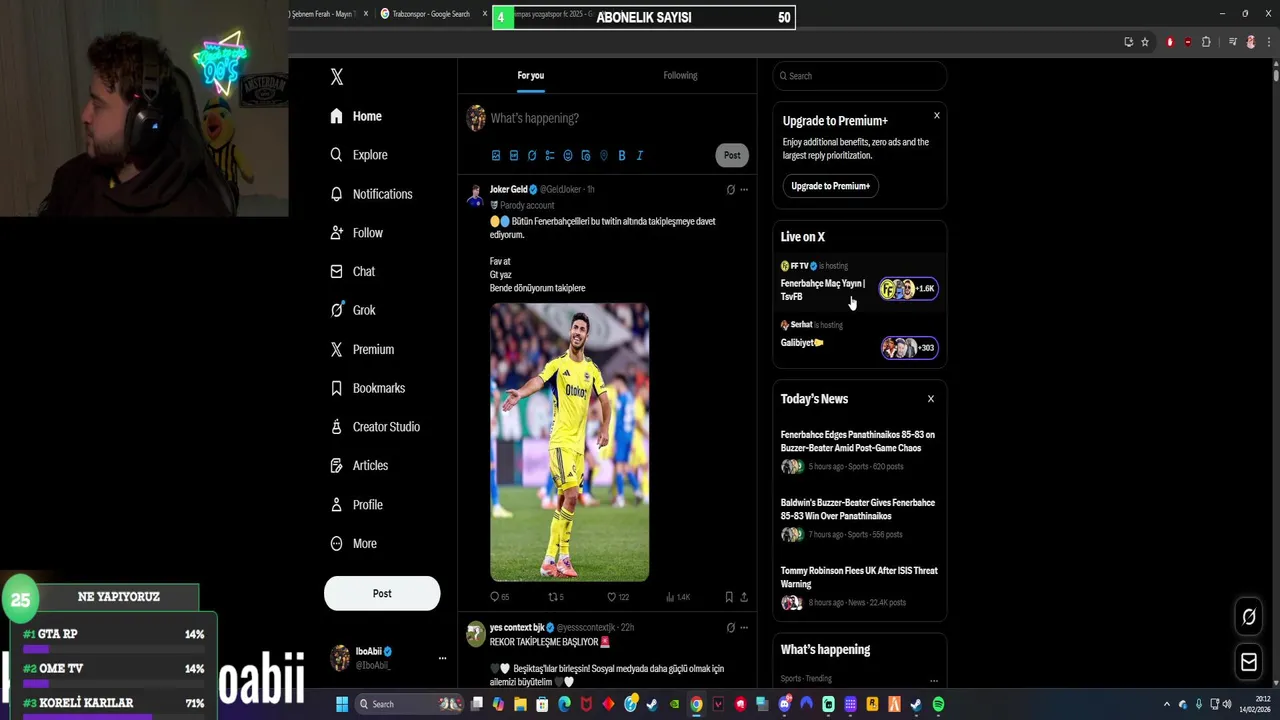The width and height of the screenshot is (1280, 720).
Task: Open the Fenerbahçe player photo
Action: (x=569, y=442)
